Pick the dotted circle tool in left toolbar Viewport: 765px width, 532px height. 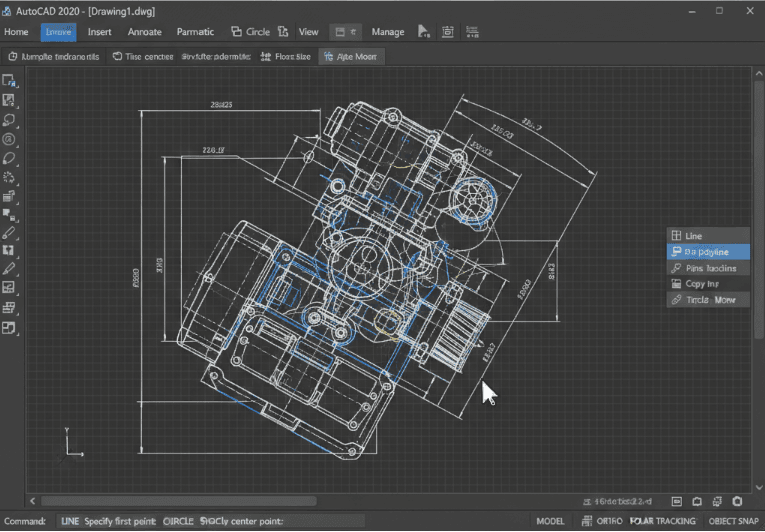tap(9, 177)
